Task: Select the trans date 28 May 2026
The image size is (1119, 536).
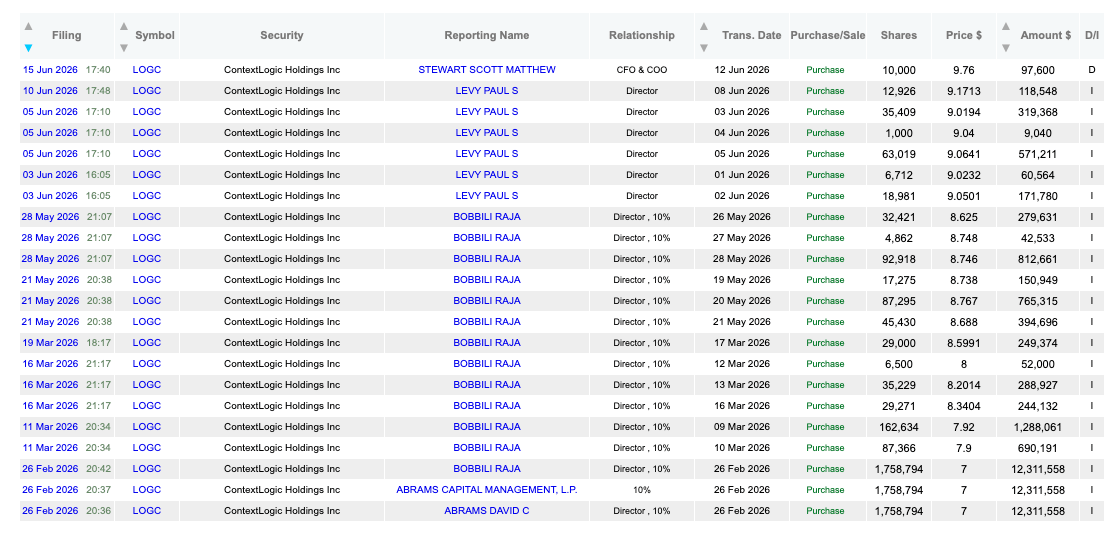Action: (742, 258)
